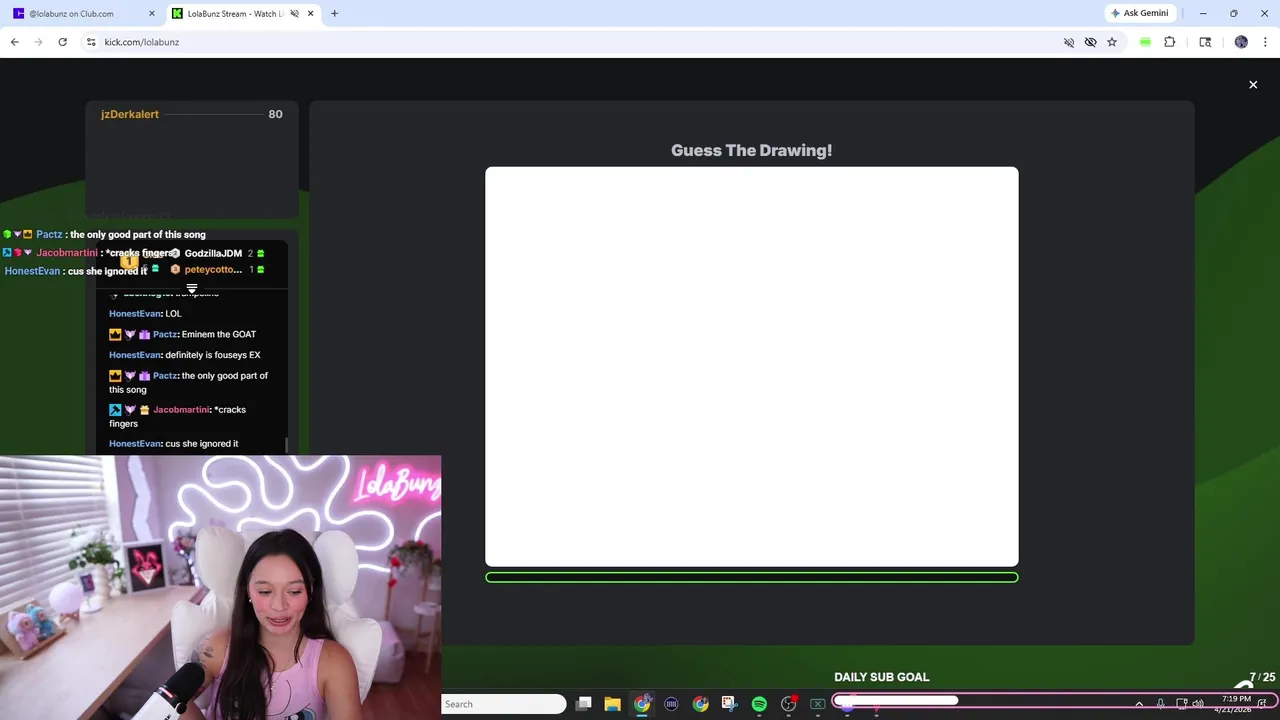Open a new browser tab
The image size is (1280, 720).
coord(334,14)
